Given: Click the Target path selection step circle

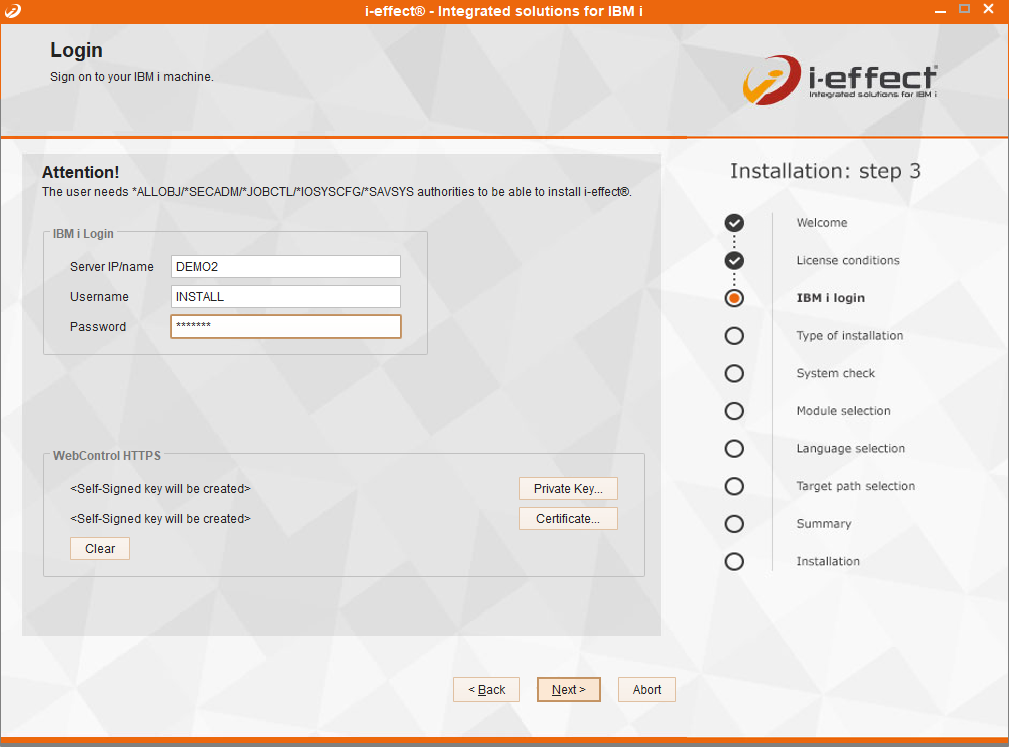Looking at the screenshot, I should (734, 486).
